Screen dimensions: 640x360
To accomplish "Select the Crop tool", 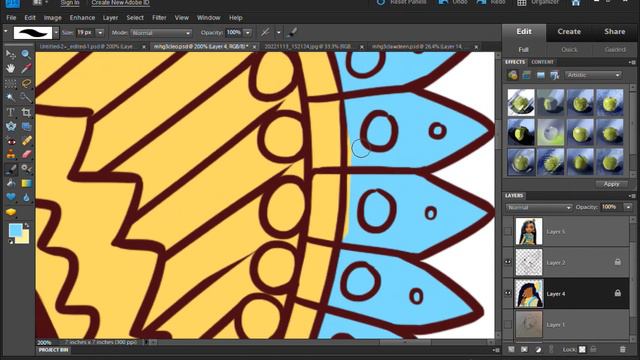I will pos(26,112).
